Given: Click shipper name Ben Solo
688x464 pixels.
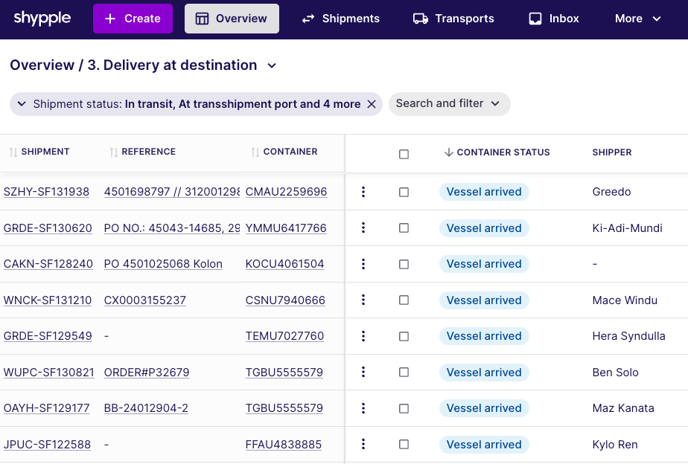Looking at the screenshot, I should tap(615, 372).
